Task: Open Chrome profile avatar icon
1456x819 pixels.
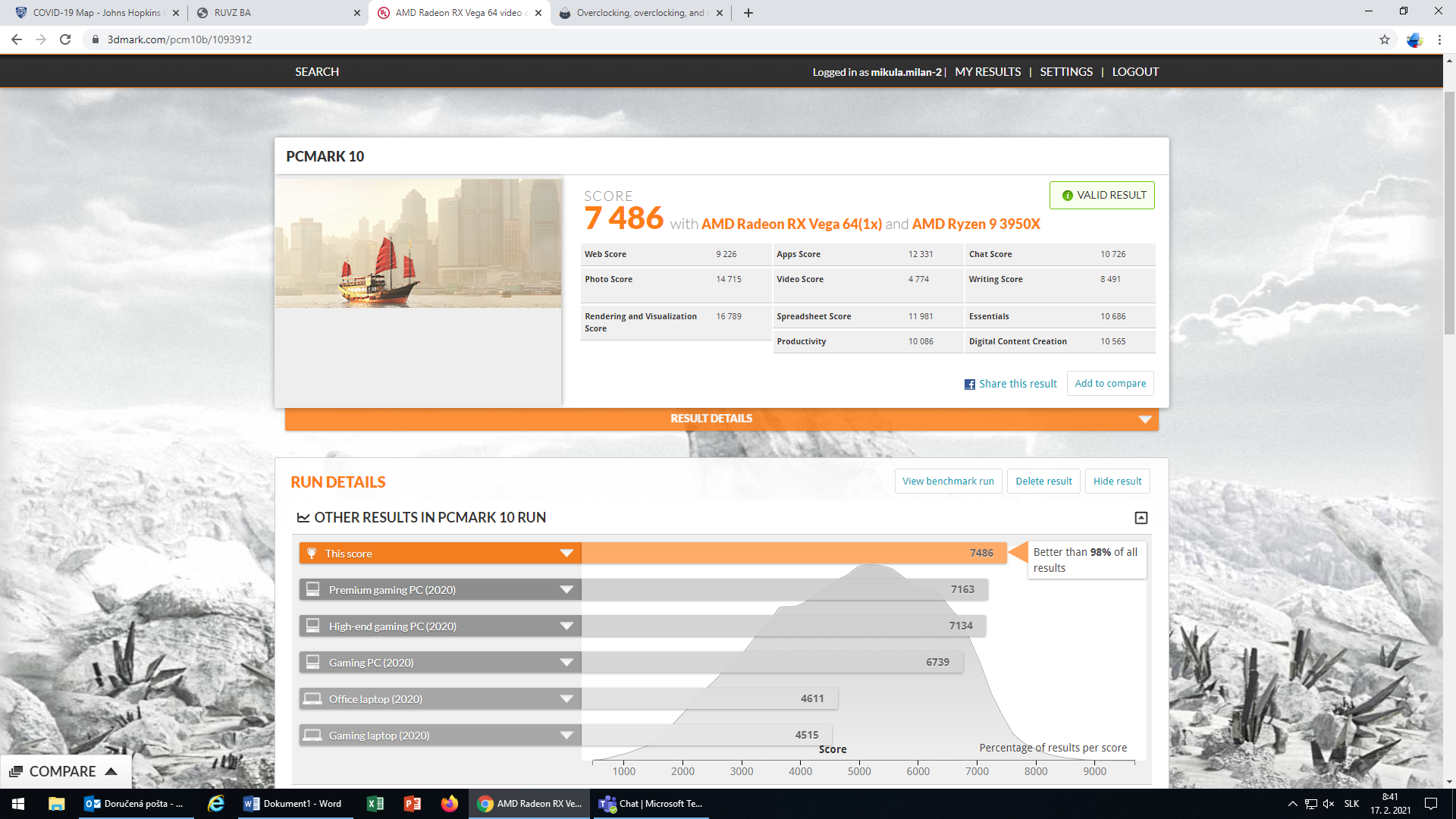Action: pos(1414,39)
